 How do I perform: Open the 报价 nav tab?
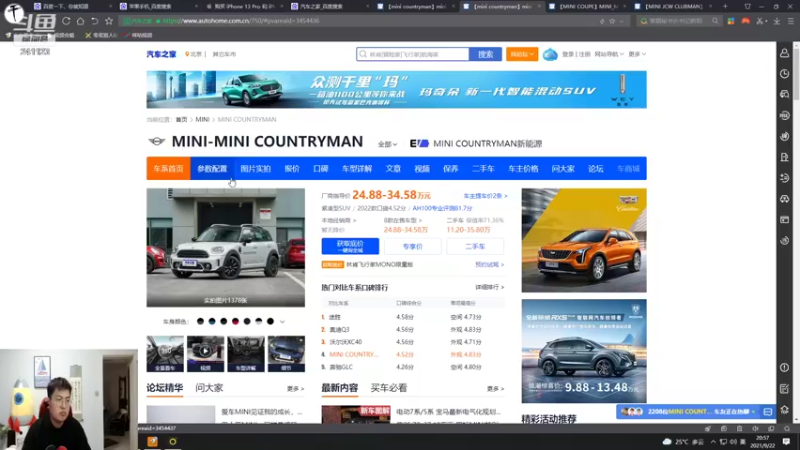coord(292,168)
